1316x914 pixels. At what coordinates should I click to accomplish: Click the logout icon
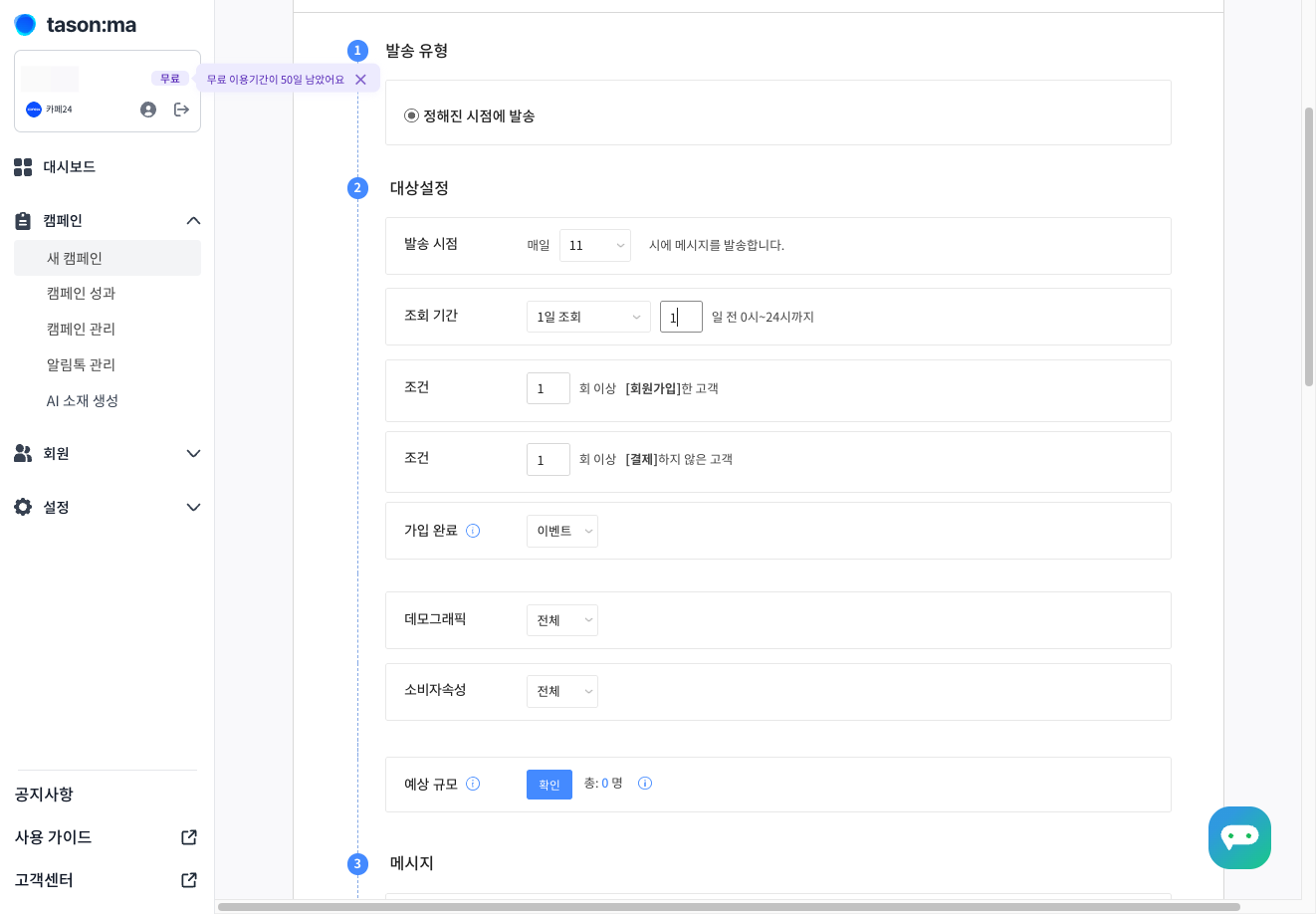(x=181, y=110)
